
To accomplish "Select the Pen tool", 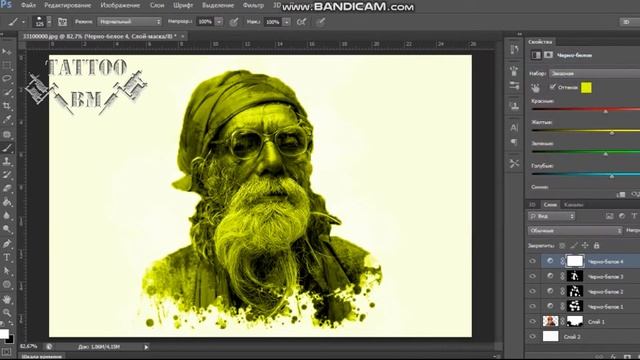I will [x=7, y=244].
